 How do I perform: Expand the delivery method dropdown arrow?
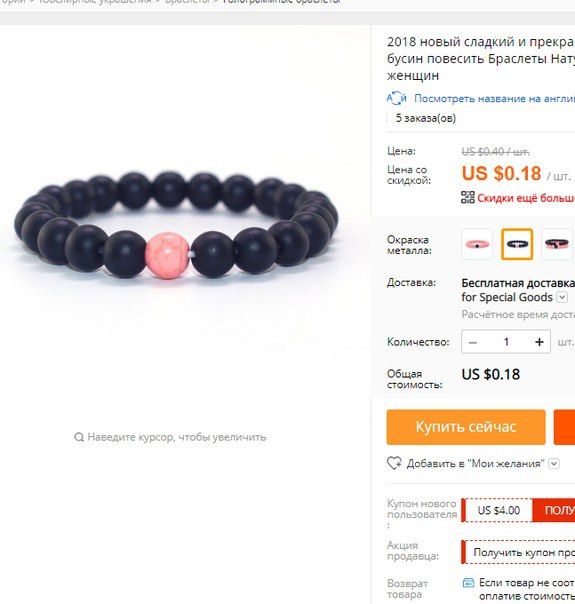tap(562, 297)
